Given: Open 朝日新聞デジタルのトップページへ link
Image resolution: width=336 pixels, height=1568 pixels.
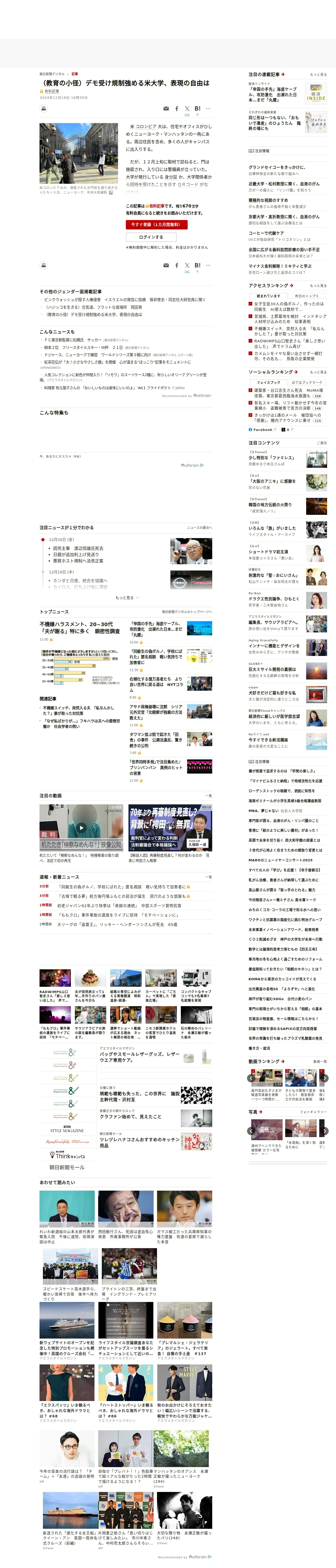Looking at the screenshot, I should click(x=187, y=612).
